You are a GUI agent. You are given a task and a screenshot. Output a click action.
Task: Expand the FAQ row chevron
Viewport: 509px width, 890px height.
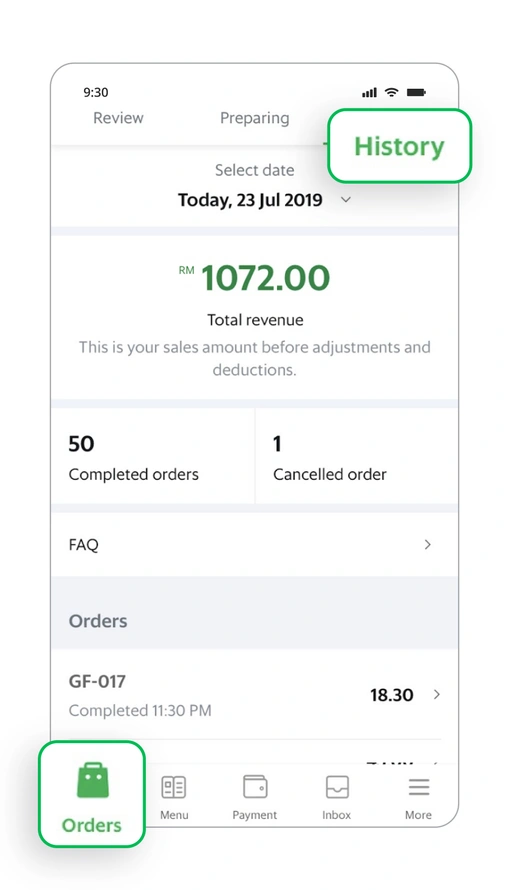(427, 544)
